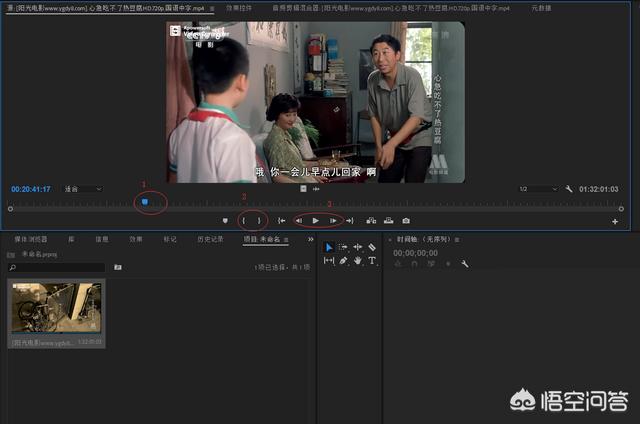Click the 未命名.prproj project file label
This screenshot has width=640, height=424.
point(39,254)
